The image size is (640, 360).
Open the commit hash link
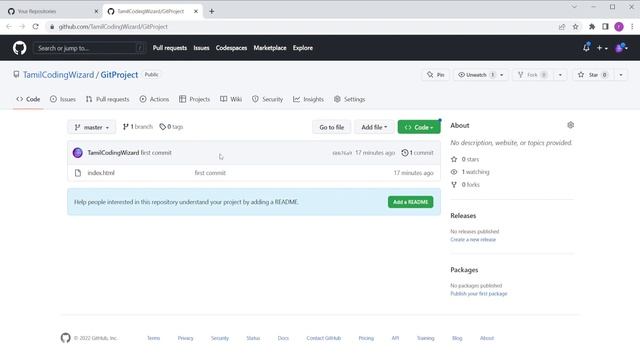(342, 153)
